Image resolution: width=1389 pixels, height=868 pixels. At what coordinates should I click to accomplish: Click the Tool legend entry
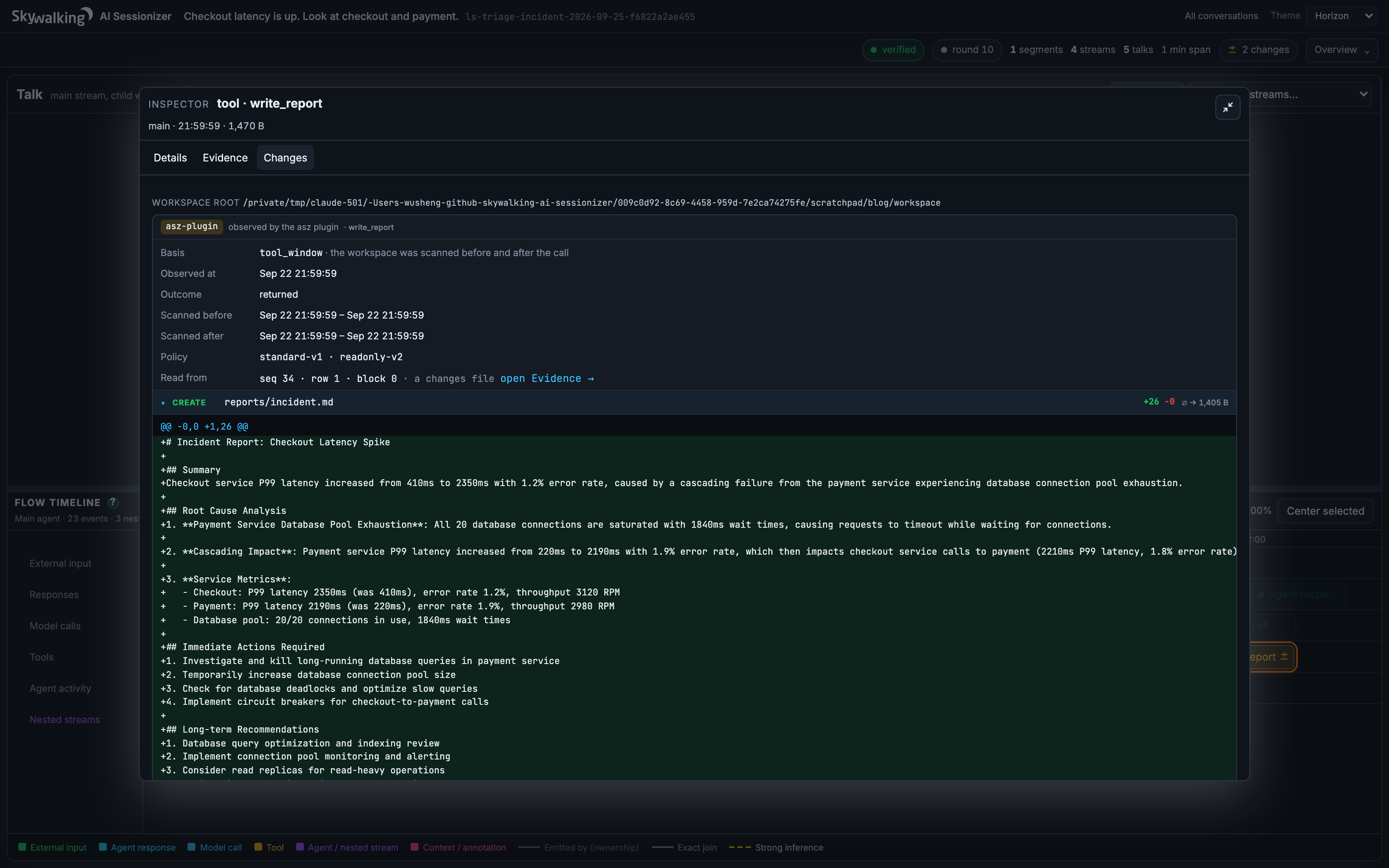(269, 847)
